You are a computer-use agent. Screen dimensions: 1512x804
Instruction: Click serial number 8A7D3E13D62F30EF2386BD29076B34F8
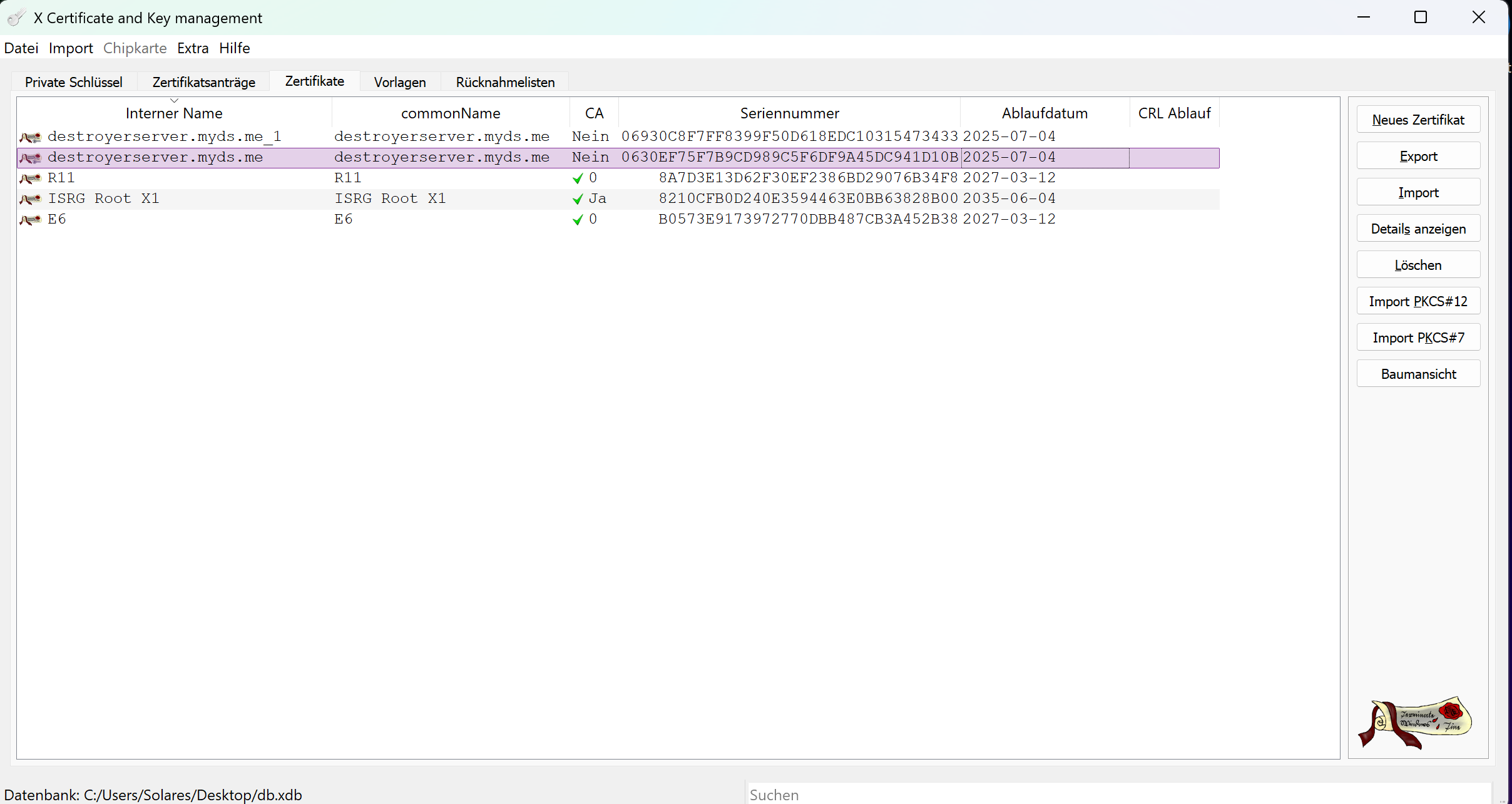coord(809,178)
